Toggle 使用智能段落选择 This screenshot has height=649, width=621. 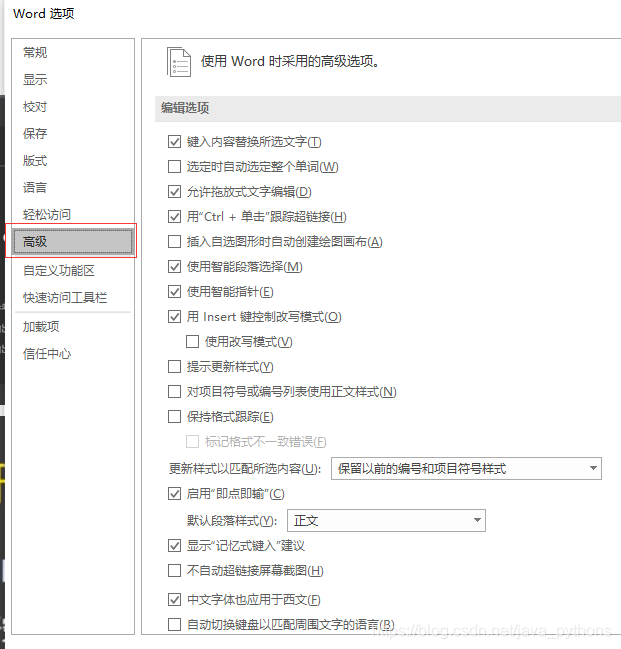tap(174, 267)
